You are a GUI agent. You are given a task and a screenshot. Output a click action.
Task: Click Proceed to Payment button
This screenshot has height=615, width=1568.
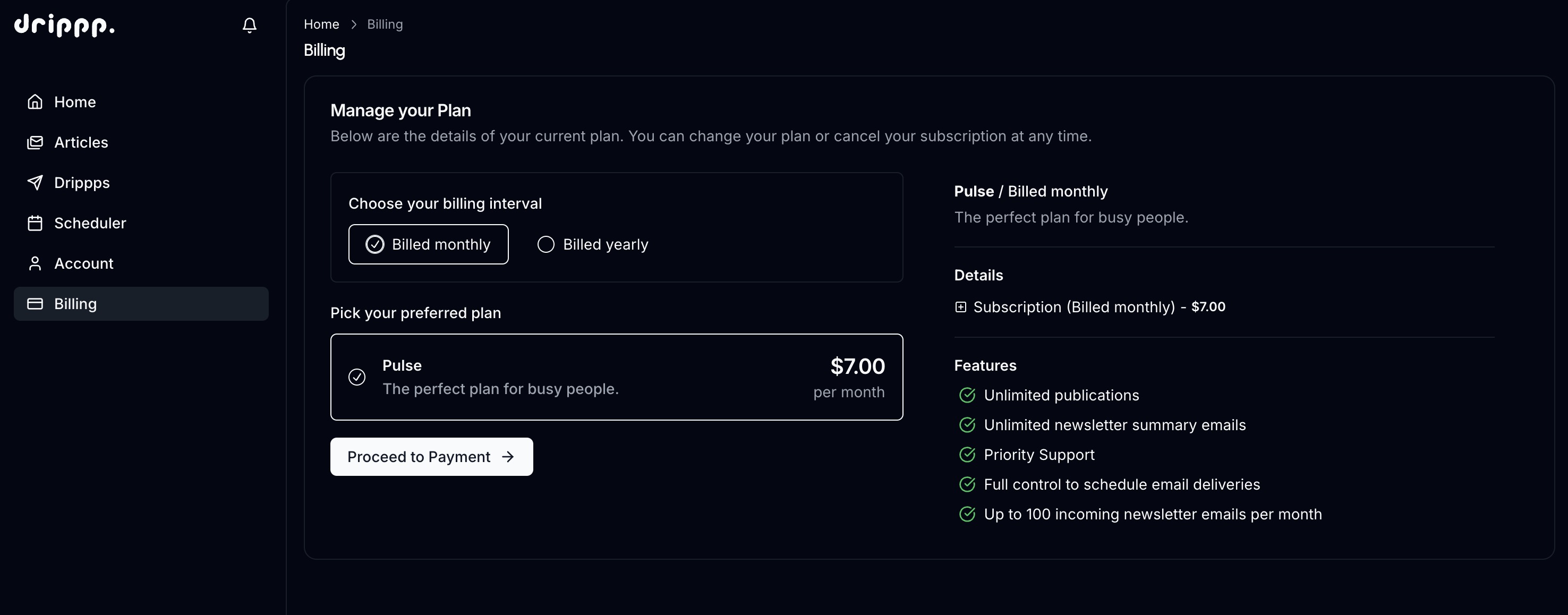pos(431,457)
